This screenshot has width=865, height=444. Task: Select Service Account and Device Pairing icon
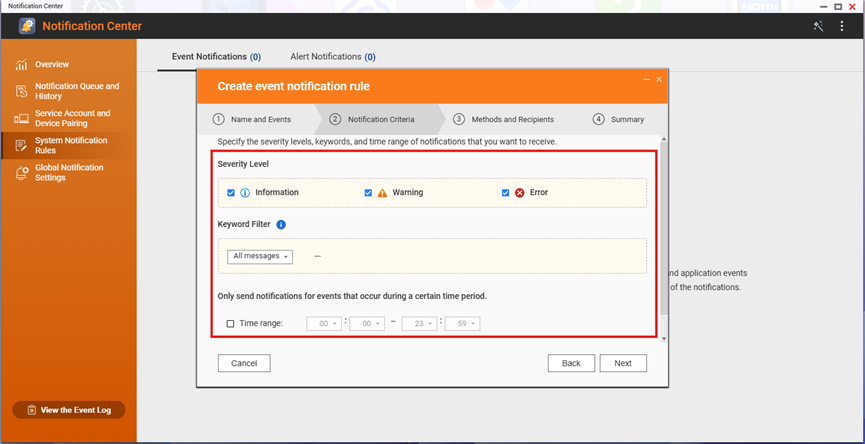tap(21, 119)
